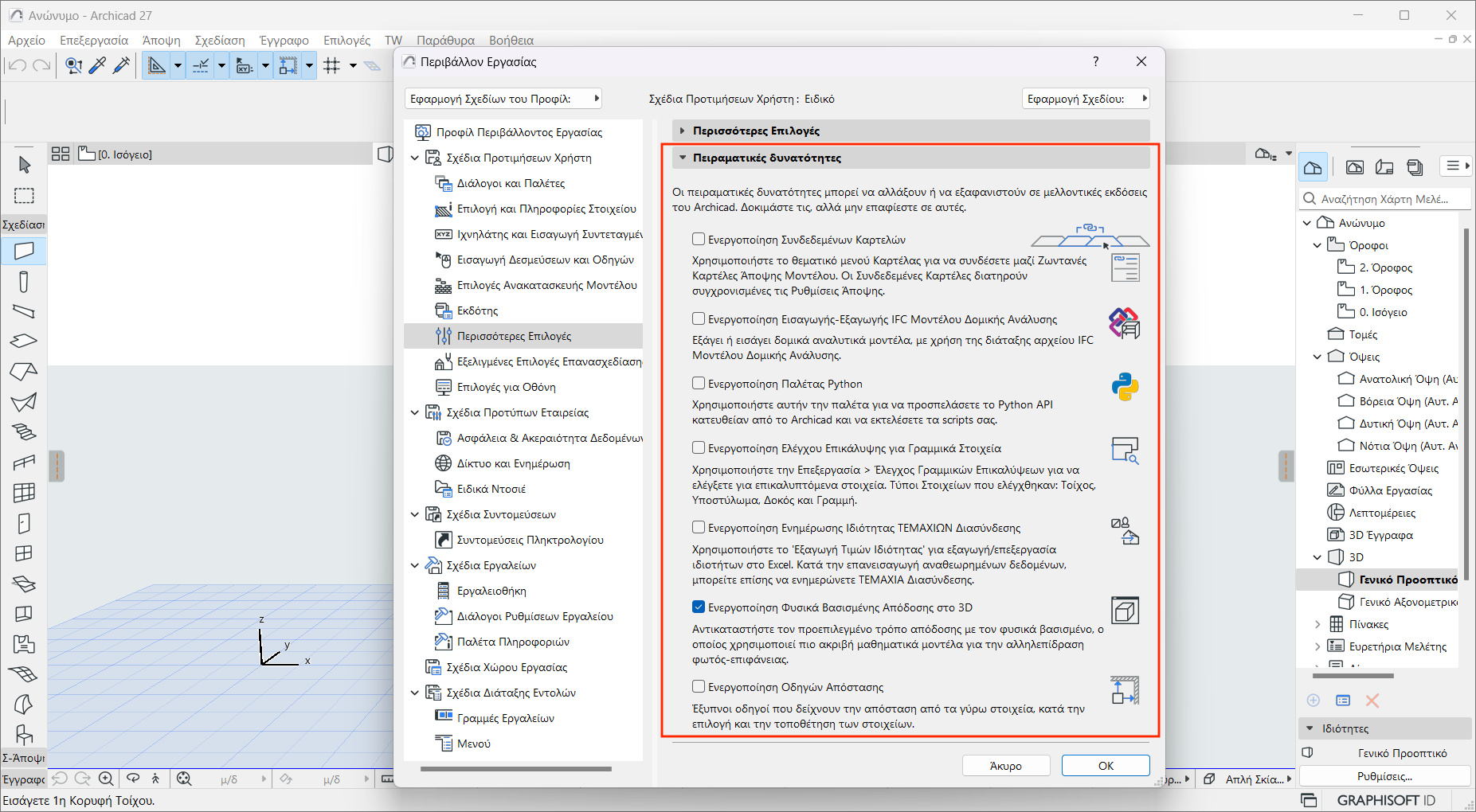Click the Άκυρο cancel button
The width and height of the screenshot is (1476, 812).
(1006, 766)
